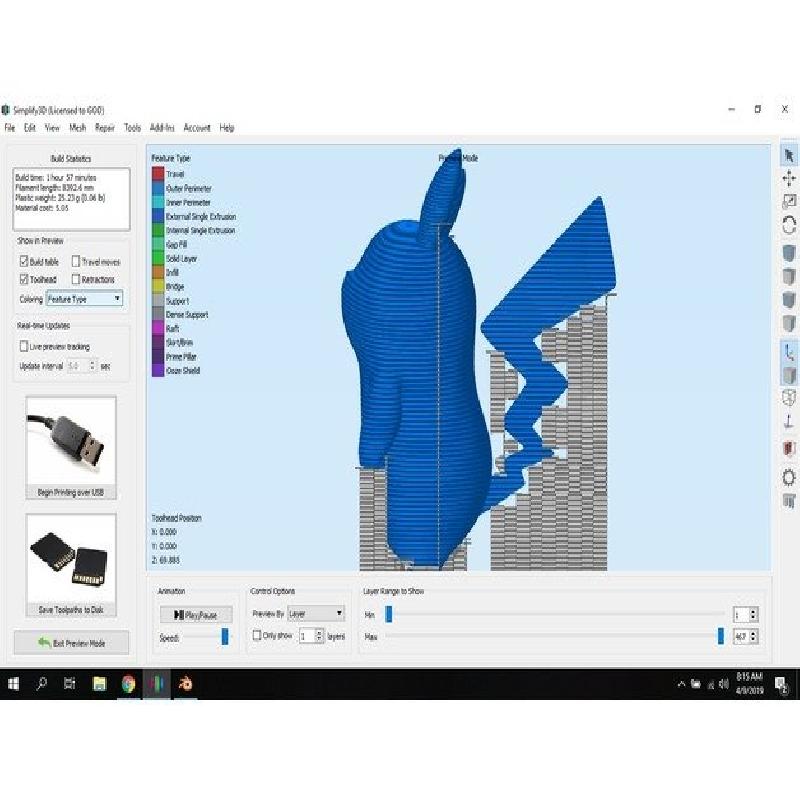
Task: Click the Outer Perimeter legend label
Action: pyautogui.click(x=189, y=188)
